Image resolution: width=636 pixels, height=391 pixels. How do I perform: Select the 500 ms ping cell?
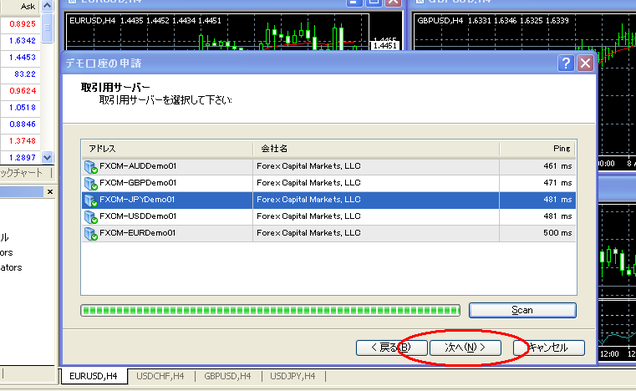(x=537, y=233)
